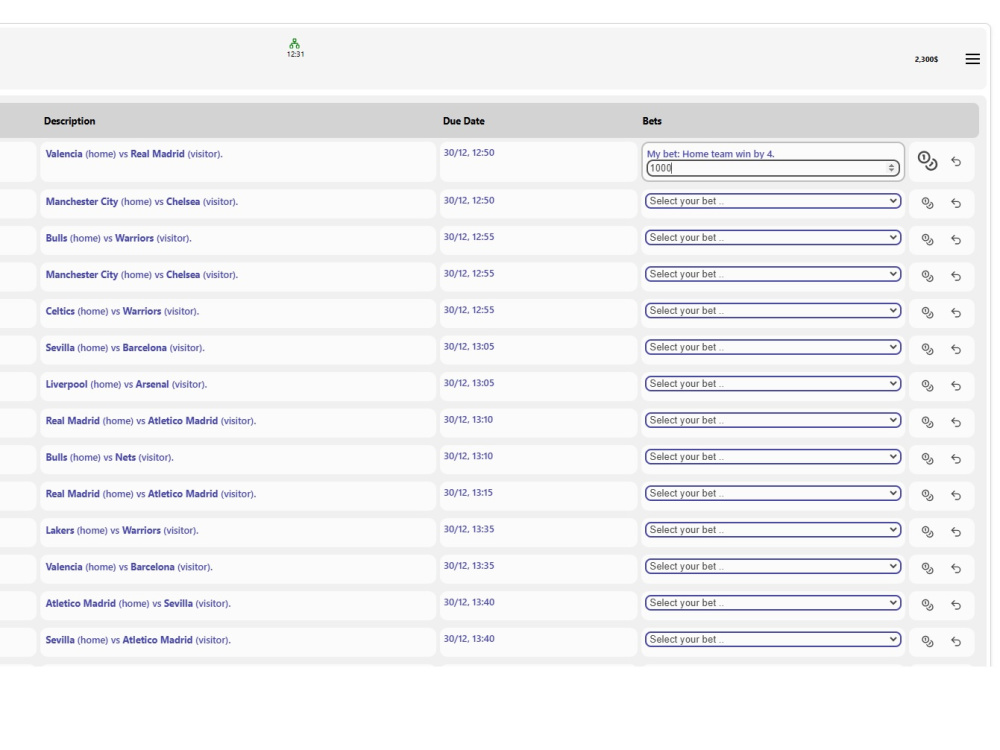Screen dimensions: 1000x750
Task: Open the hamburger menu
Action: [972, 59]
